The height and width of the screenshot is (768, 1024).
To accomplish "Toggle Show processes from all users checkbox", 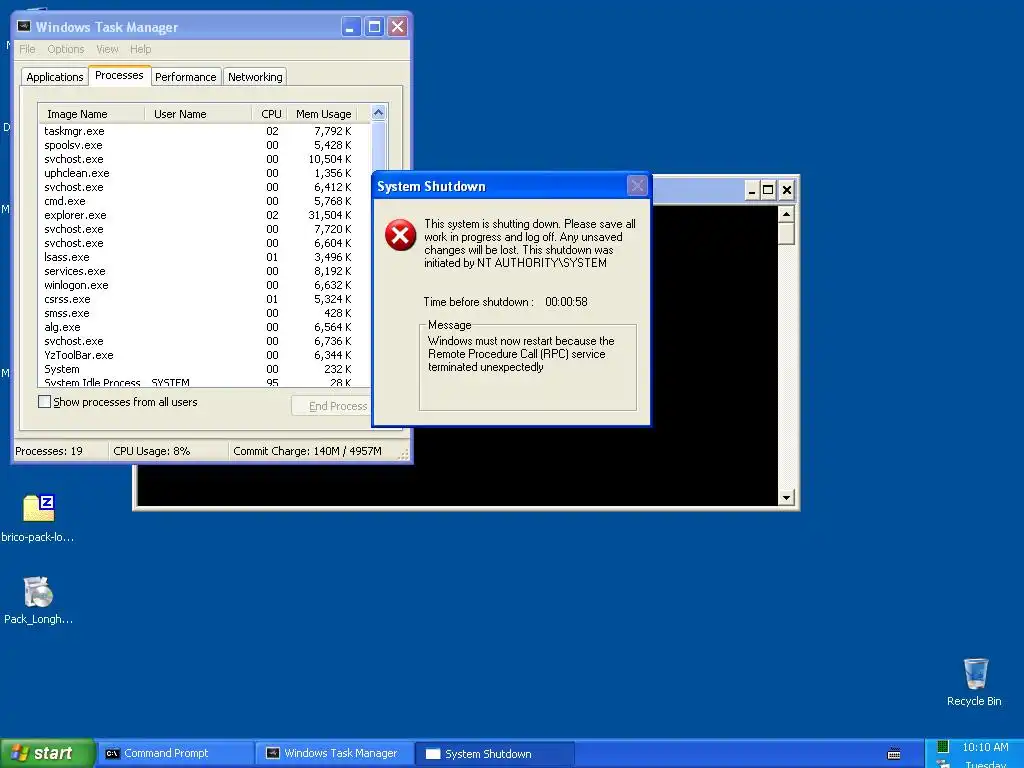I will click(44, 402).
